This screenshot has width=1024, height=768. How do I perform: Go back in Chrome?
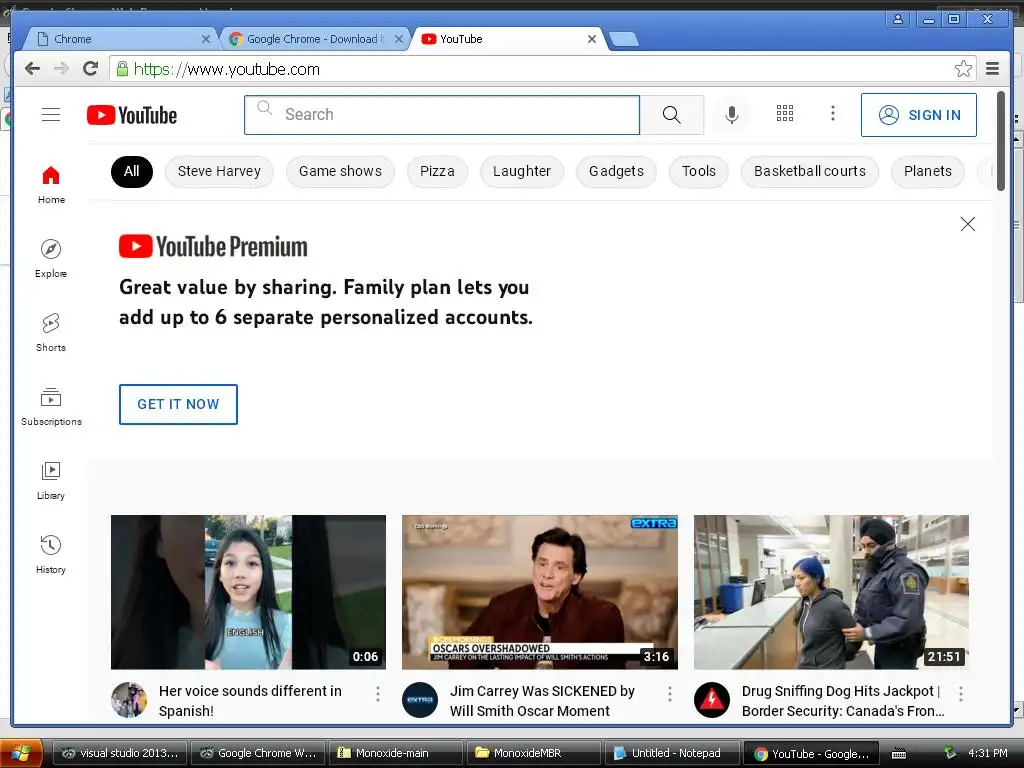[x=32, y=69]
